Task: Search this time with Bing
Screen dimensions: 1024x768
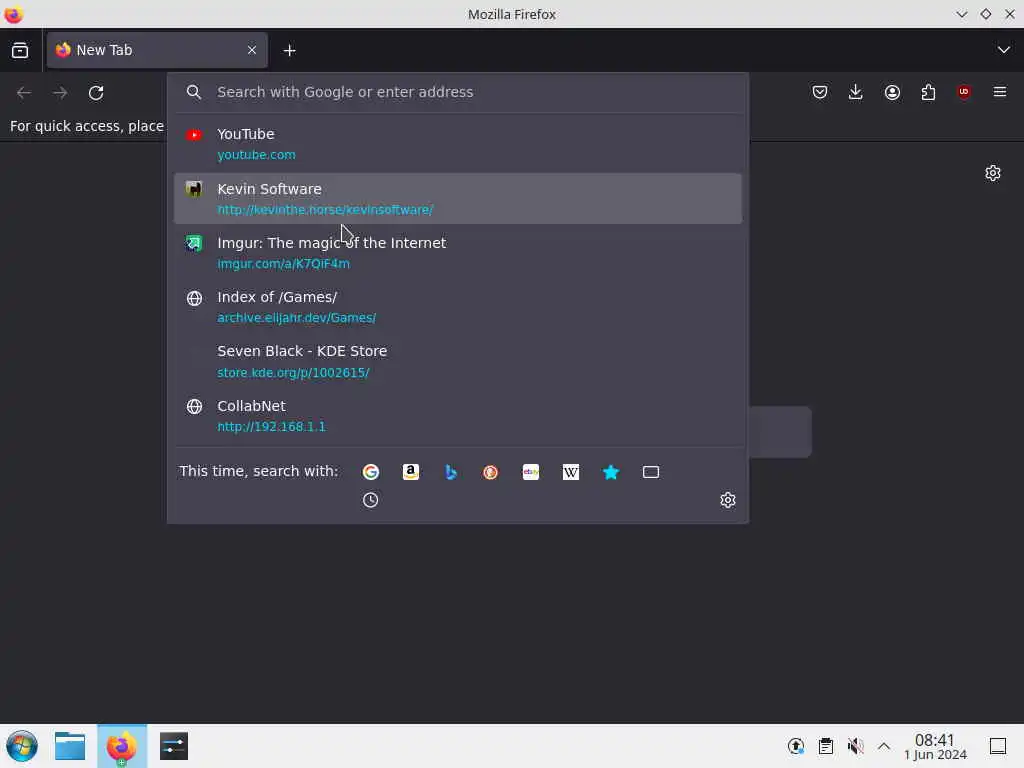Action: point(451,472)
